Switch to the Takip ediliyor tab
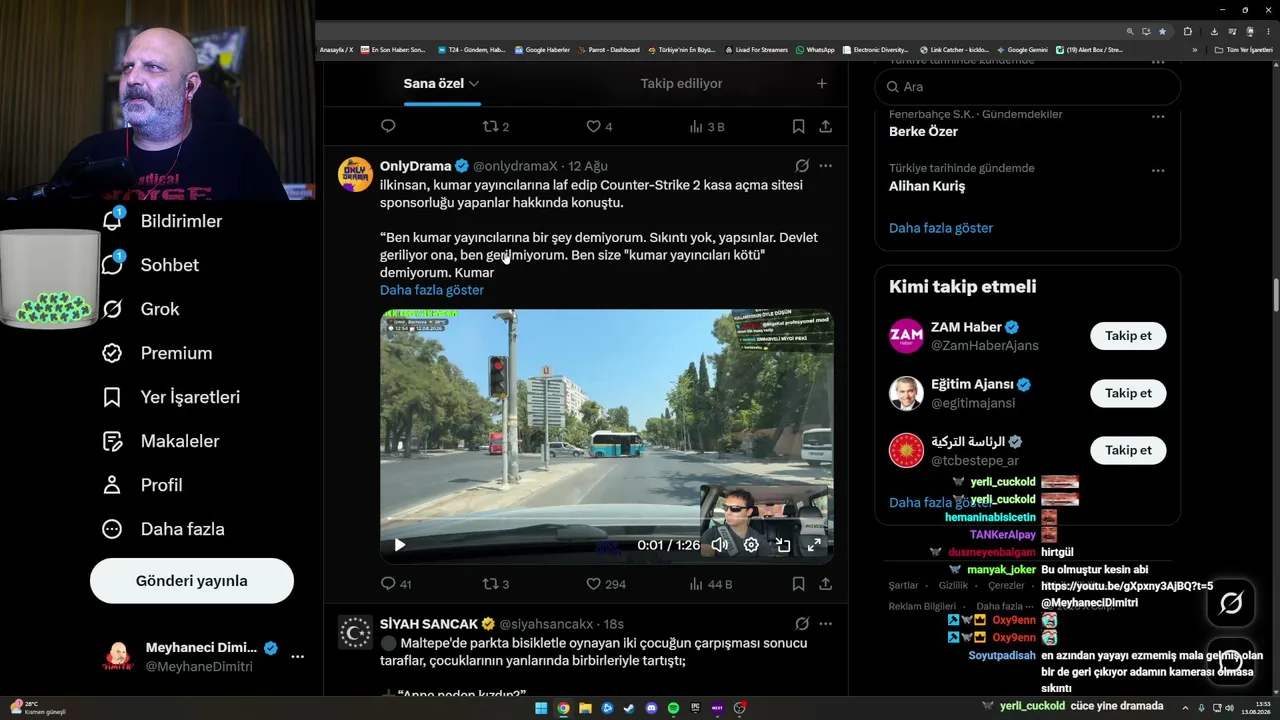Viewport: 1280px width, 720px height. pos(681,84)
